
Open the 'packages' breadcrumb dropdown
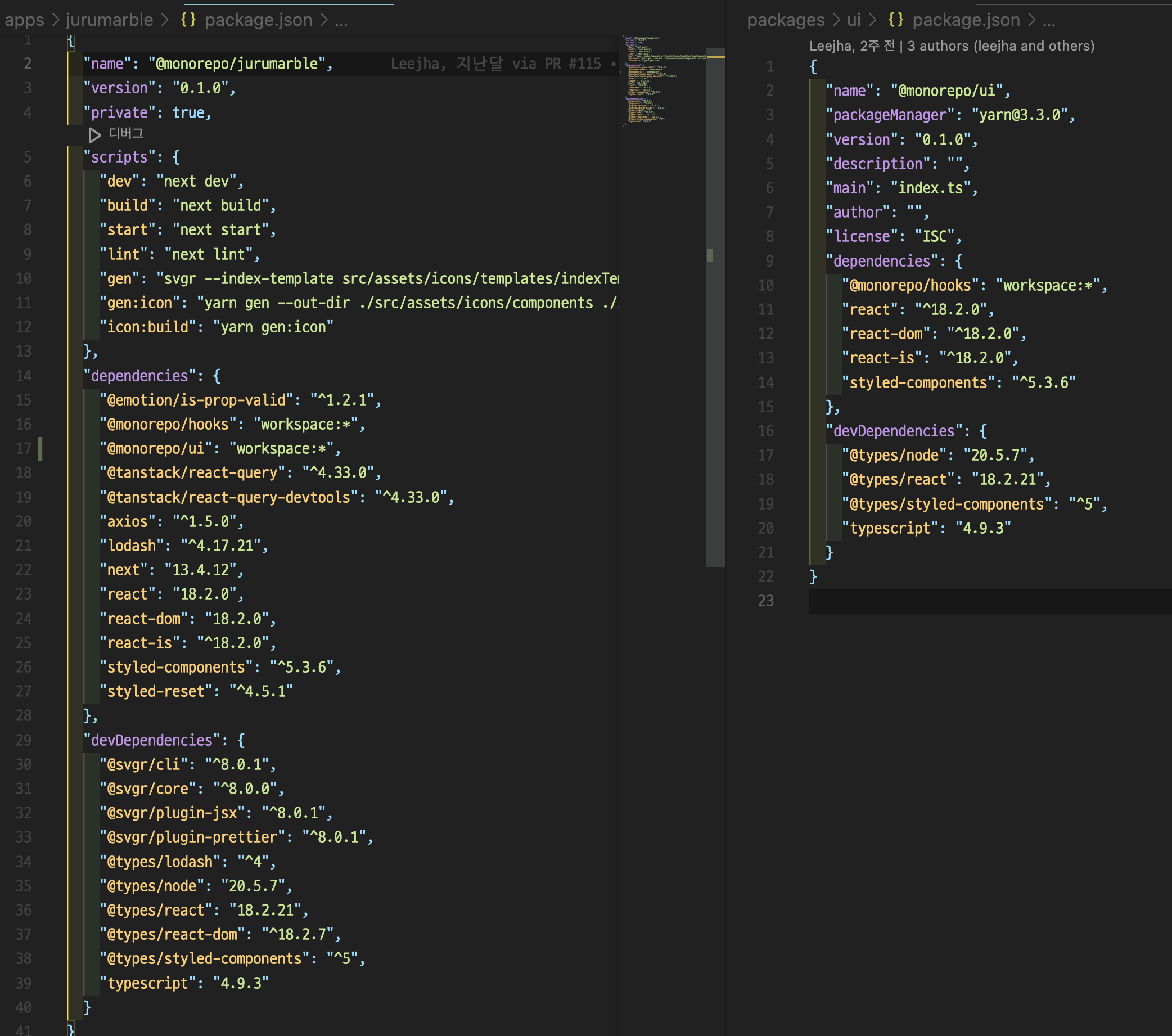point(786,20)
